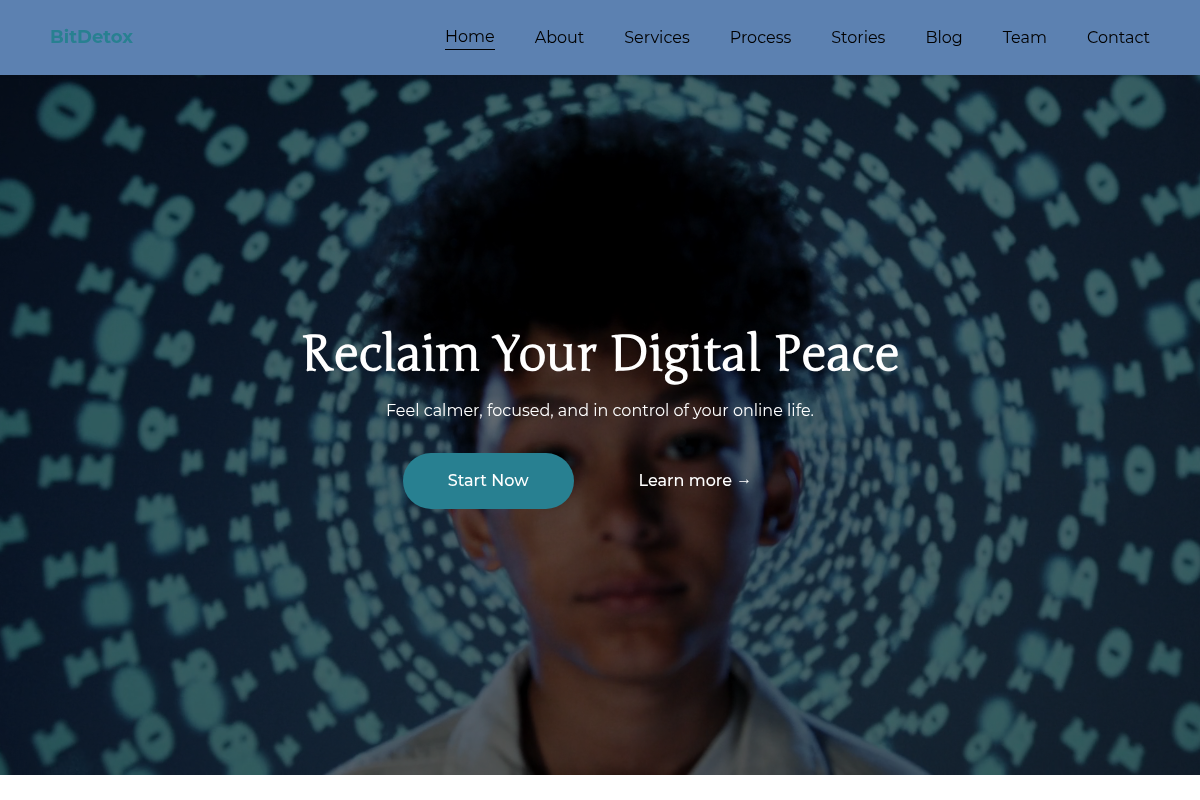Screen dimensions: 1200x800
Task: Open the Services menu item
Action: (657, 37)
